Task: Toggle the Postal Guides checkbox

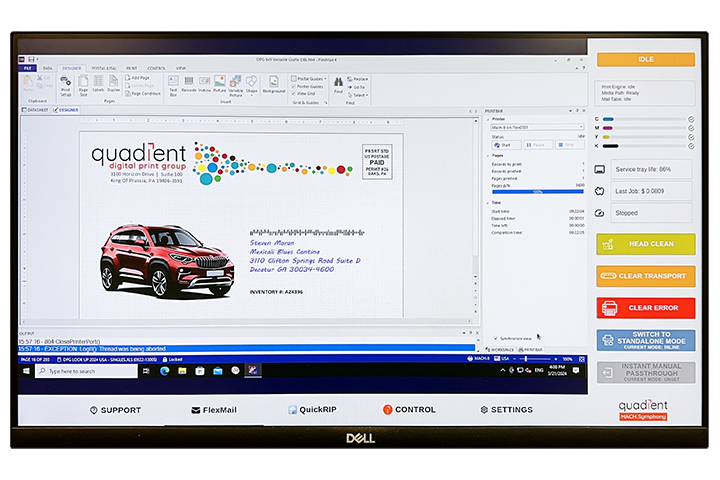Action: click(293, 79)
